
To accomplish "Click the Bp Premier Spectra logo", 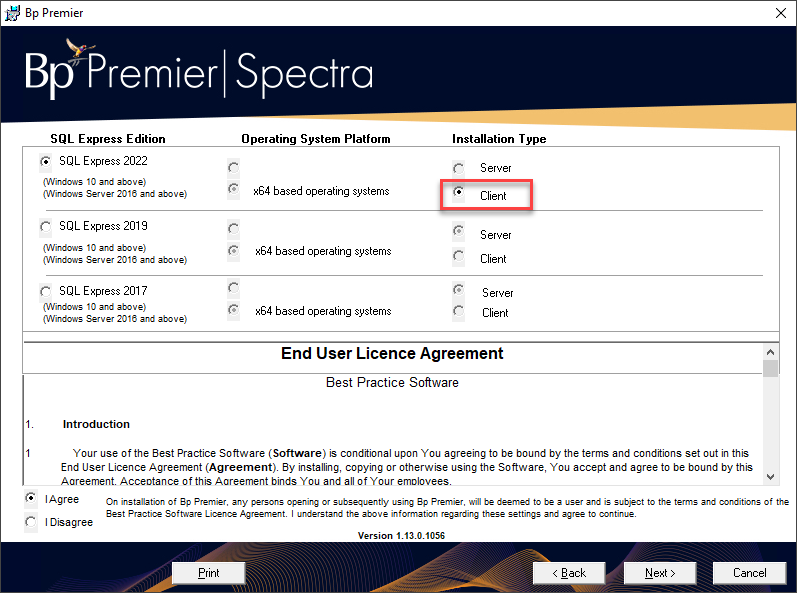I will tap(199, 70).
